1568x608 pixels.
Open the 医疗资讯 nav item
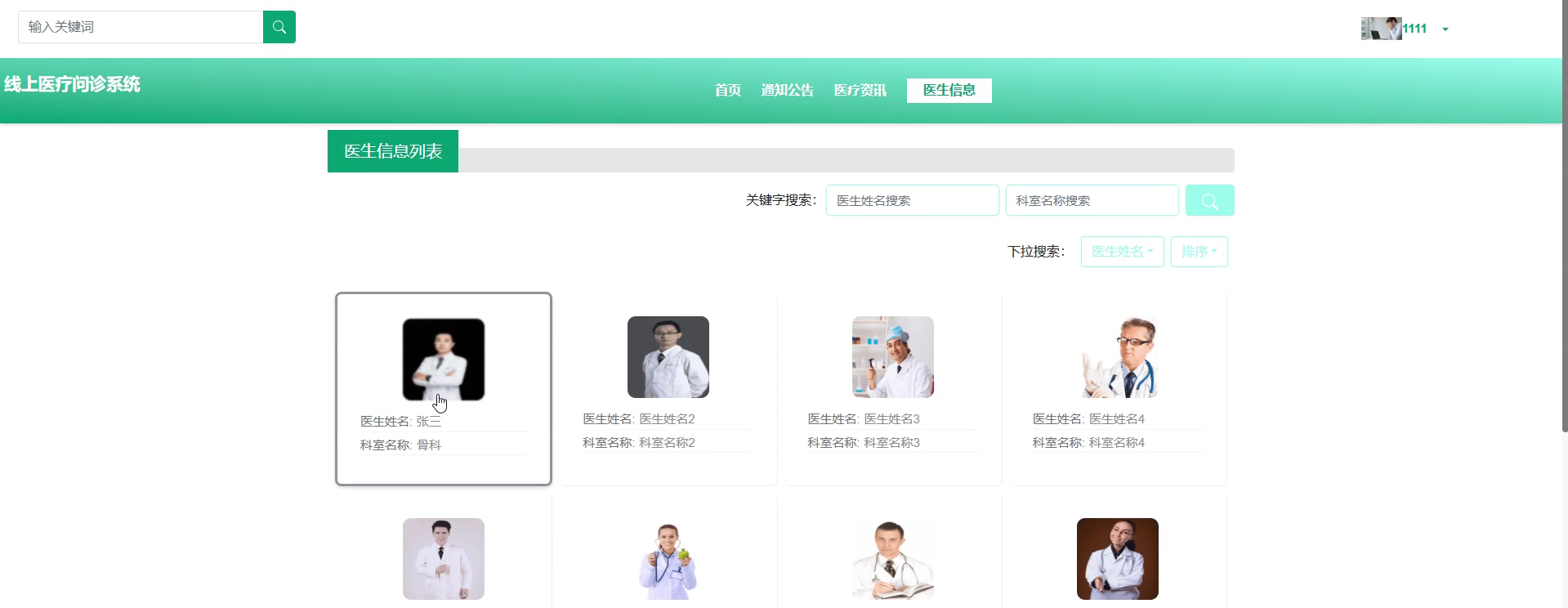coord(860,90)
